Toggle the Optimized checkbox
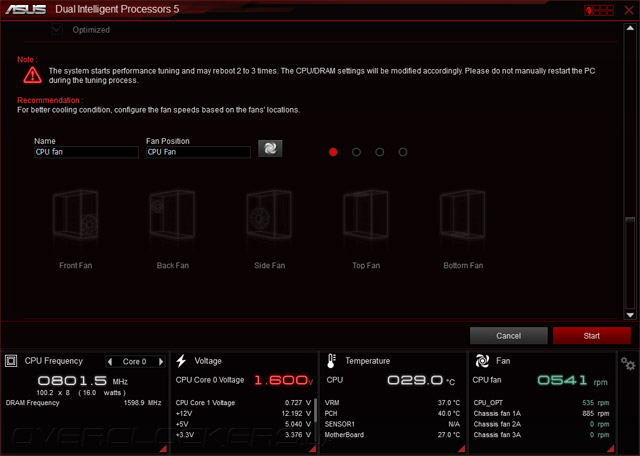 [57, 29]
